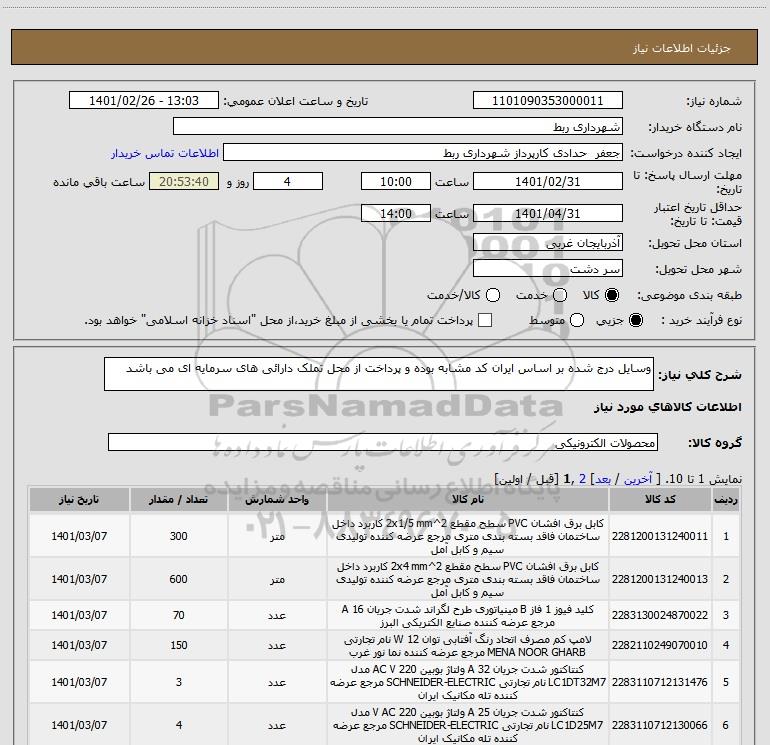This screenshot has height=745, width=770.
Task: Click the 2x1/5 mm PVC cable item name
Action: click(x=468, y=536)
